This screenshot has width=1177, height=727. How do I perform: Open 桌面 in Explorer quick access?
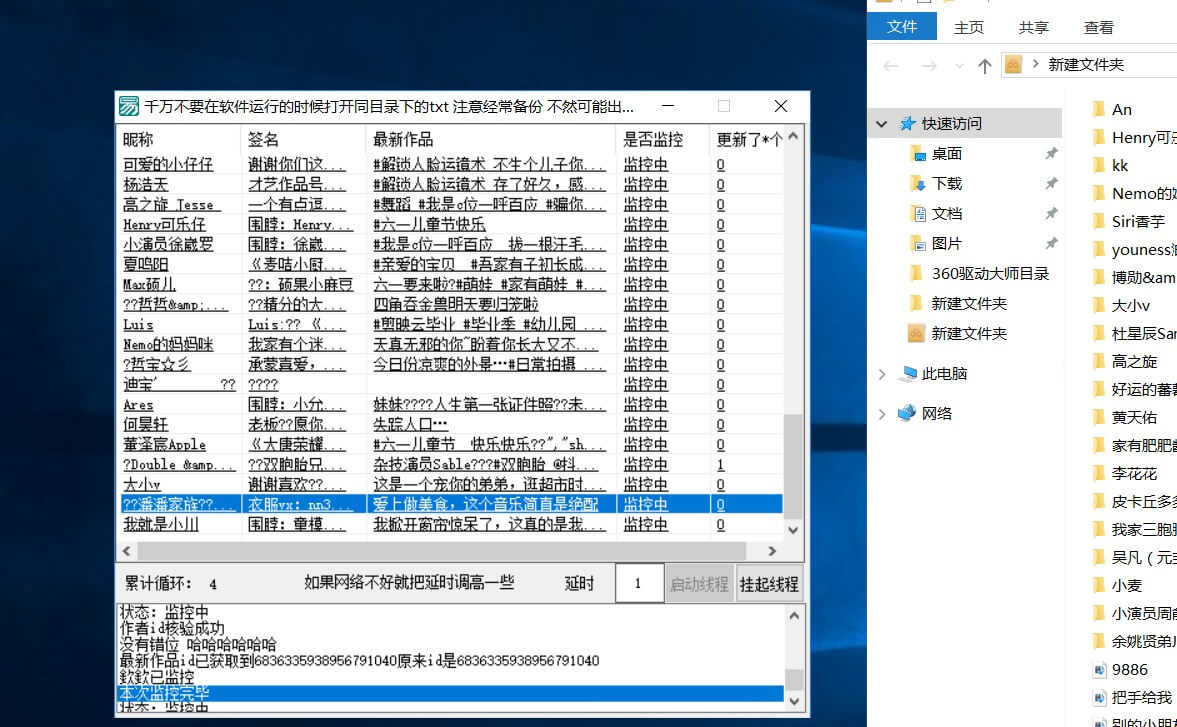pyautogui.click(x=947, y=154)
